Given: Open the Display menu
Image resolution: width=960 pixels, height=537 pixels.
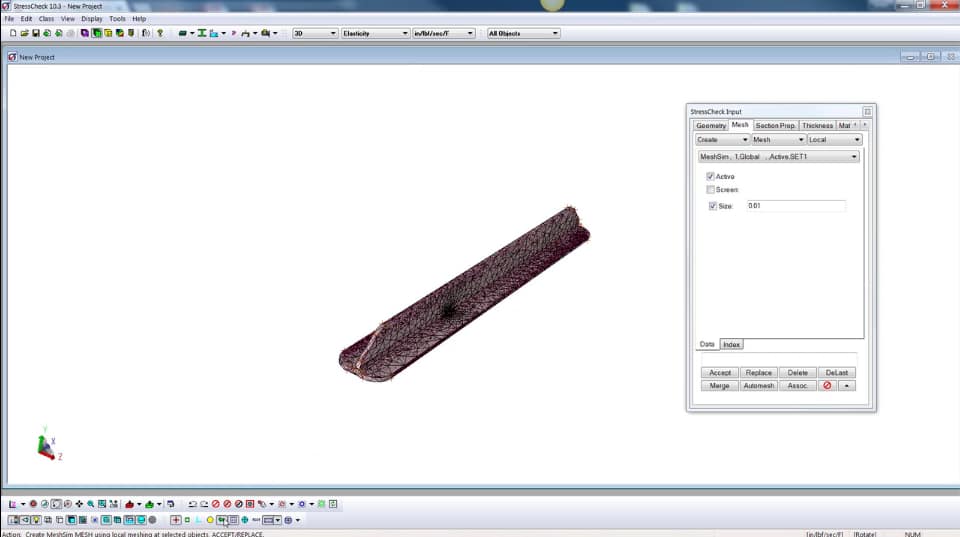Looking at the screenshot, I should tap(92, 19).
